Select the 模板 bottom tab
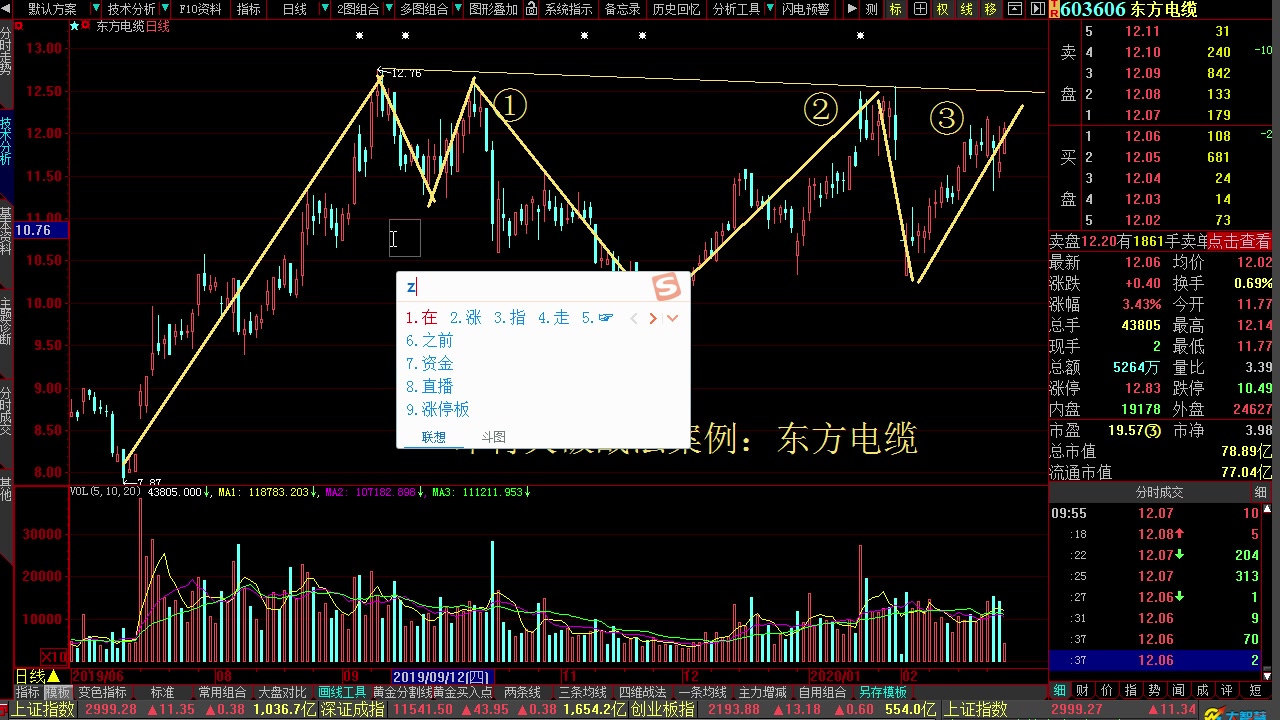Screen dimensions: 1280x720 pos(57,692)
